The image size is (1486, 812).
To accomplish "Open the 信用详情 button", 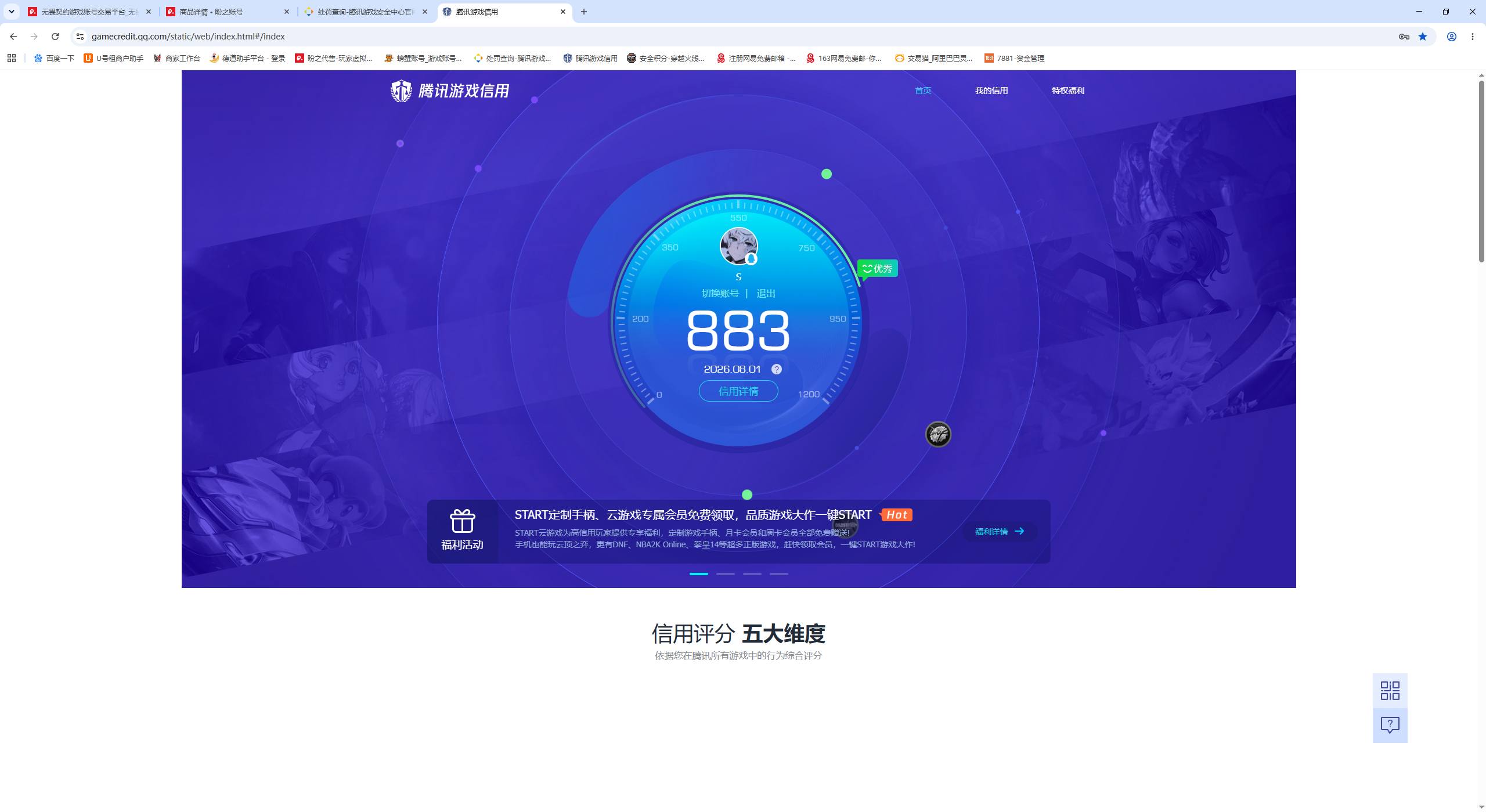I will 738,391.
